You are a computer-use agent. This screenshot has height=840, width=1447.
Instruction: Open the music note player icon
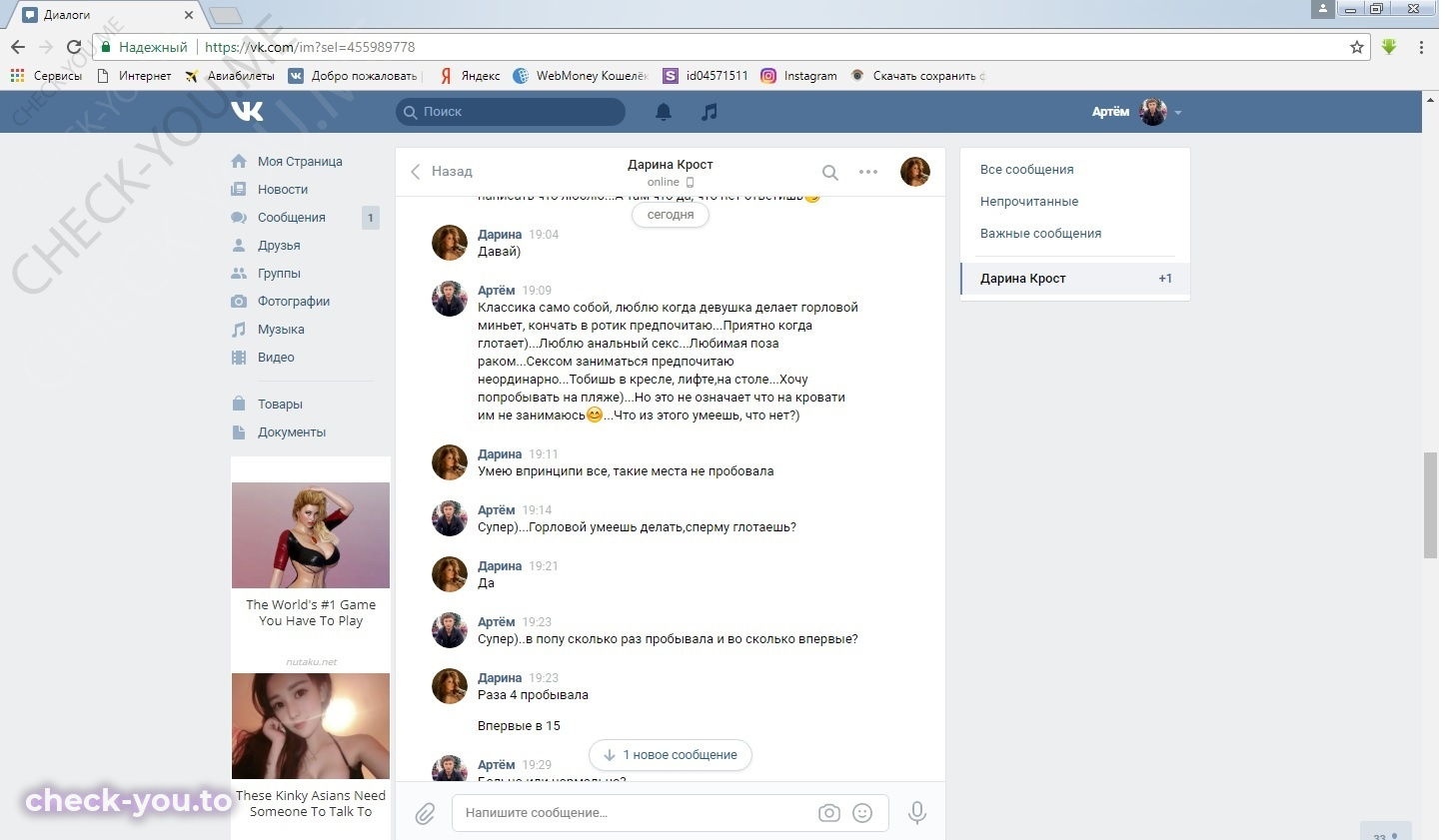click(x=710, y=112)
